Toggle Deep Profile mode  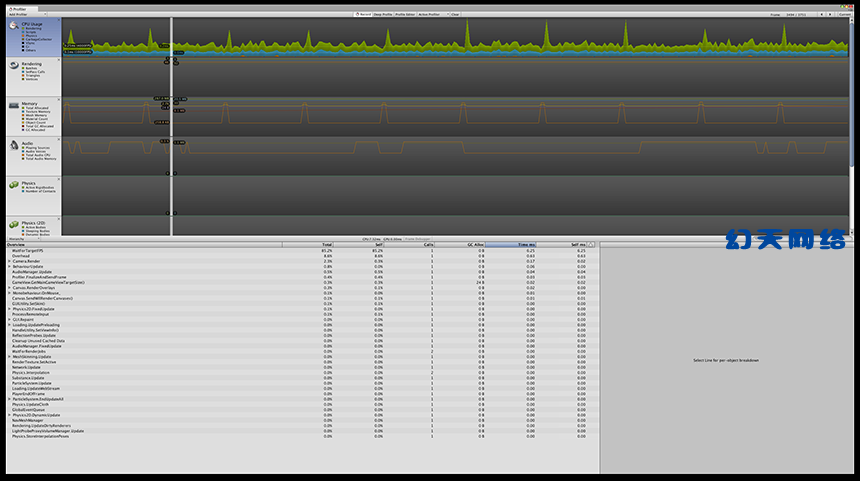(x=383, y=14)
